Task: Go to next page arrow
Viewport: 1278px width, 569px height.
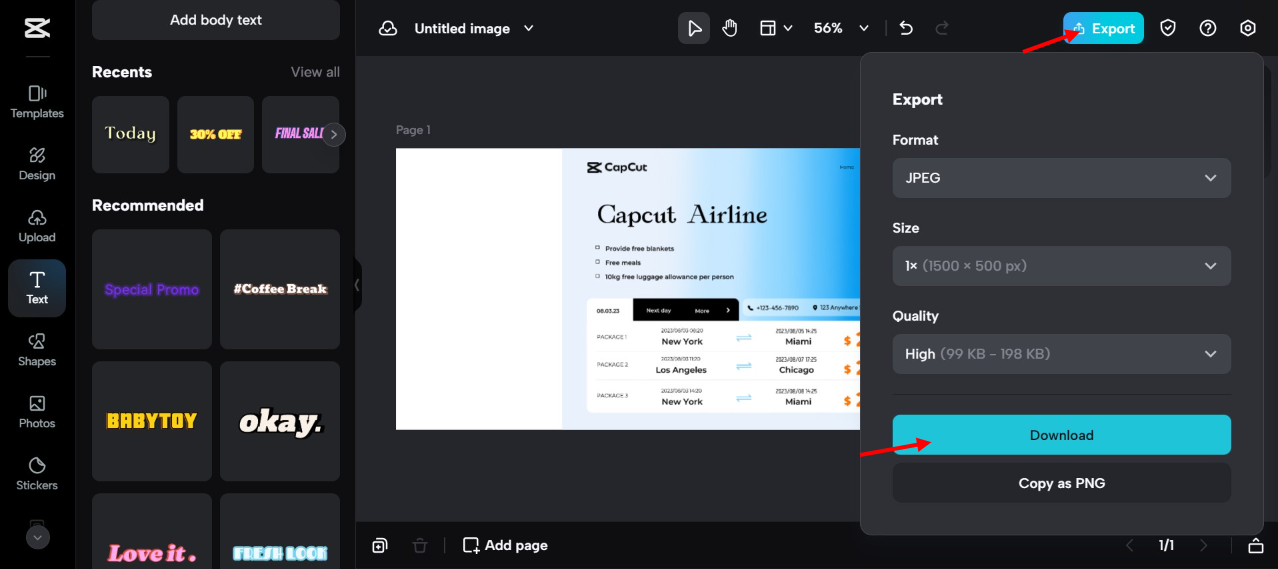Action: [x=1204, y=545]
